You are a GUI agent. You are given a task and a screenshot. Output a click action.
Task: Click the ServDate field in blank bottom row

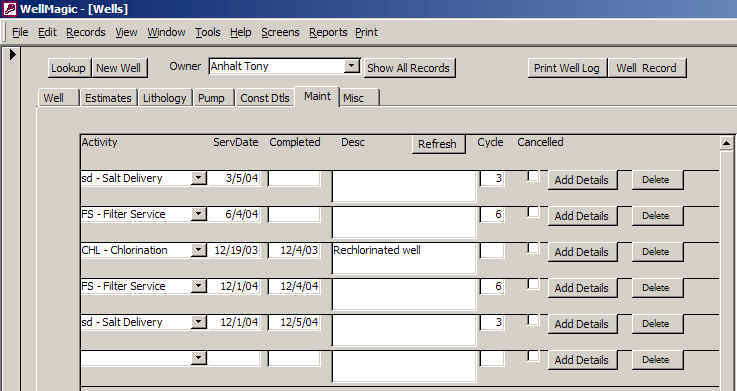point(234,359)
